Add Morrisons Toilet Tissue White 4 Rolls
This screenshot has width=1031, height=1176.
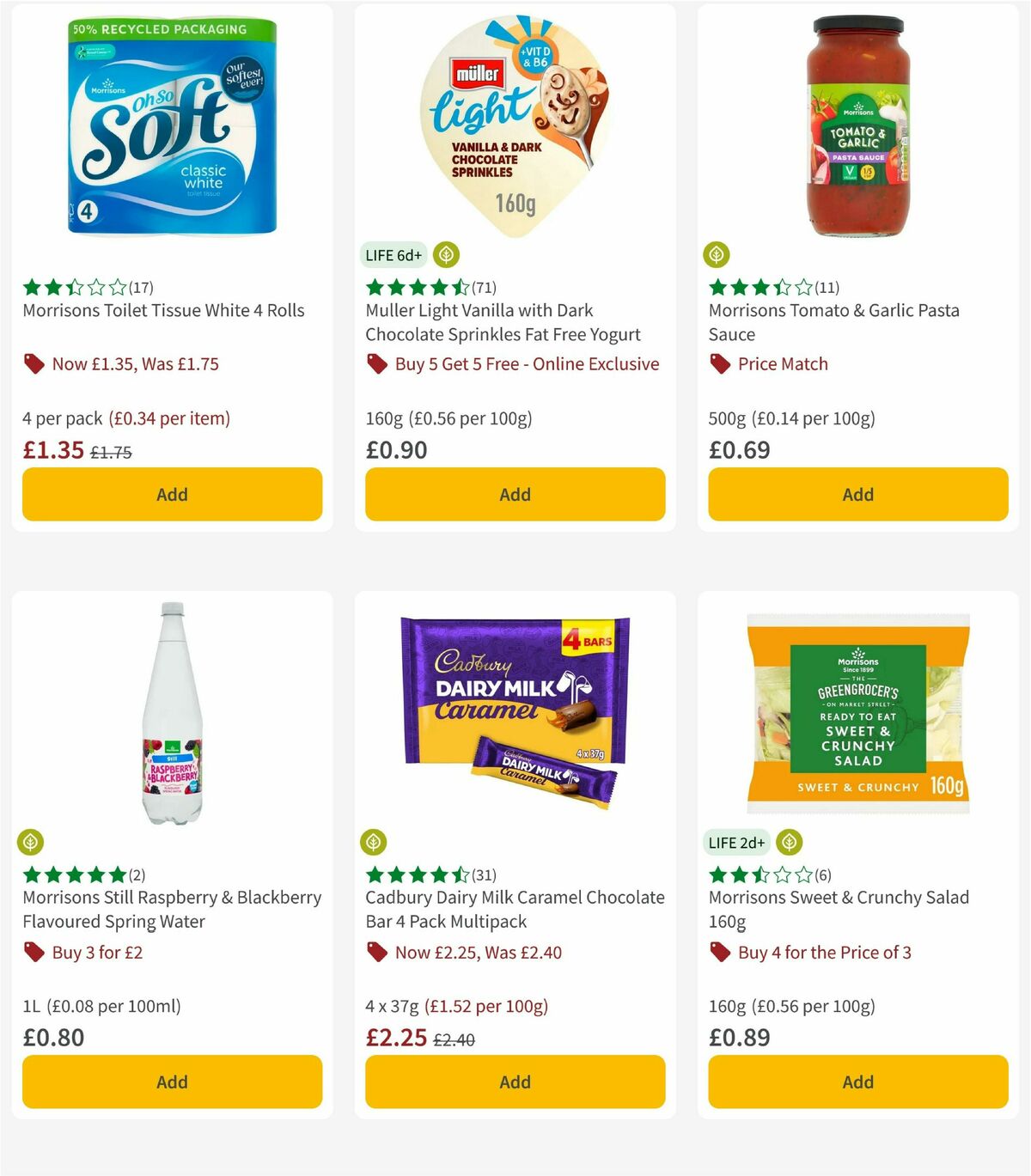tap(172, 494)
